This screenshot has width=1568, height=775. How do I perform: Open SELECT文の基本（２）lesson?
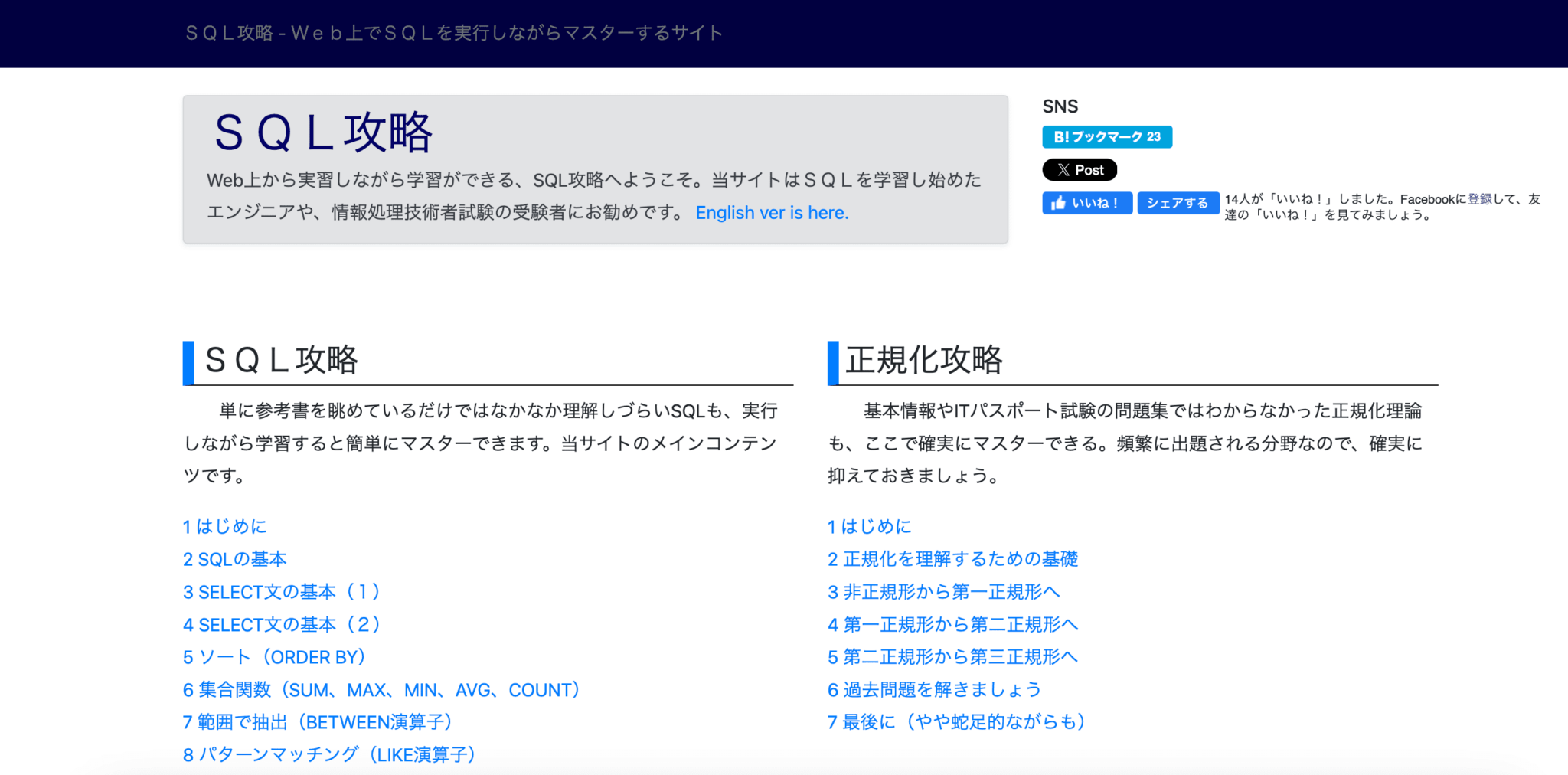(x=282, y=624)
